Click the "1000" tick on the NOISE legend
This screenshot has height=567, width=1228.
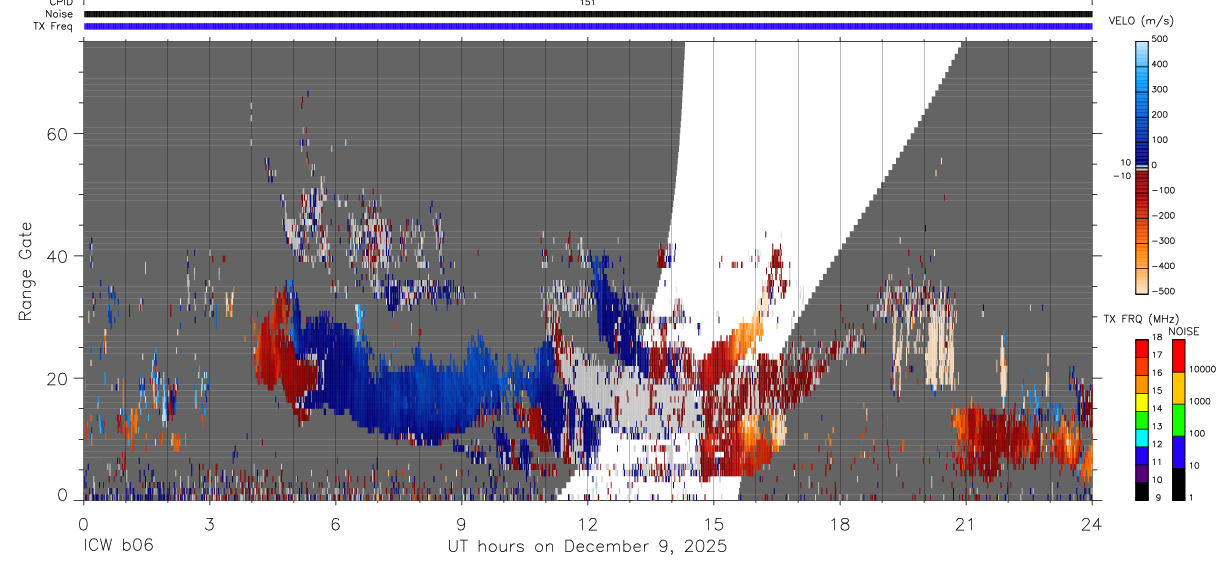coord(1201,402)
